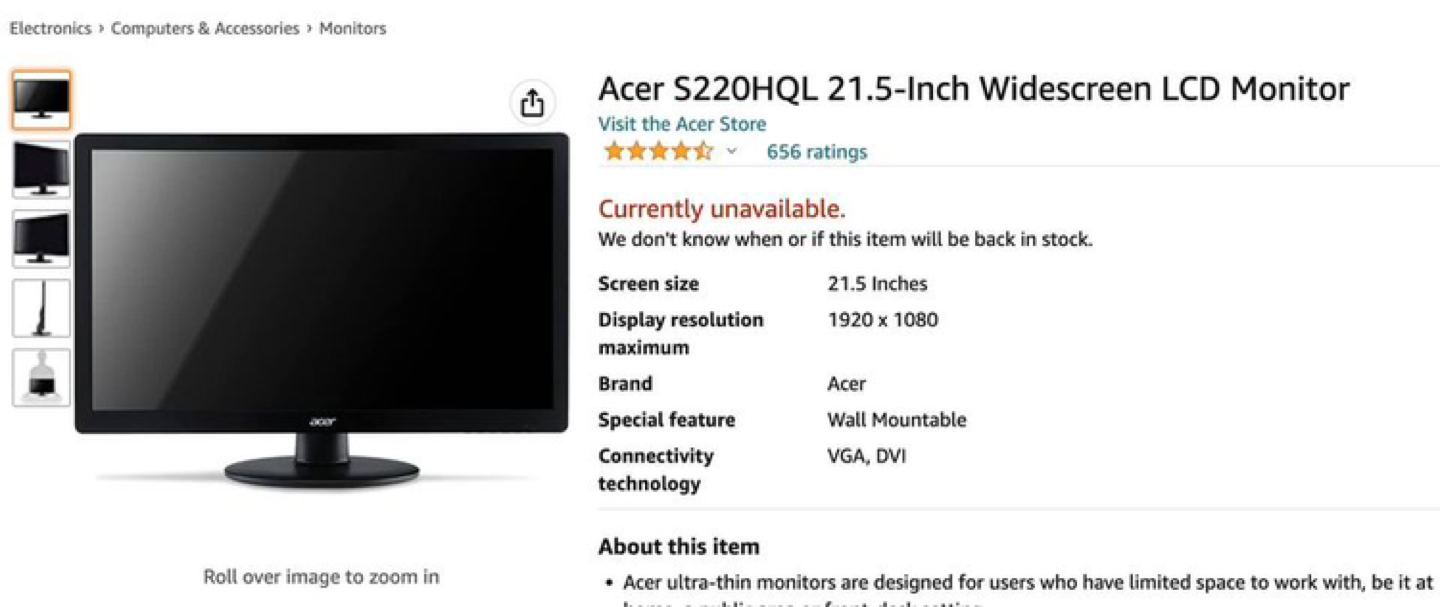Open the 656 ratings link

click(816, 152)
